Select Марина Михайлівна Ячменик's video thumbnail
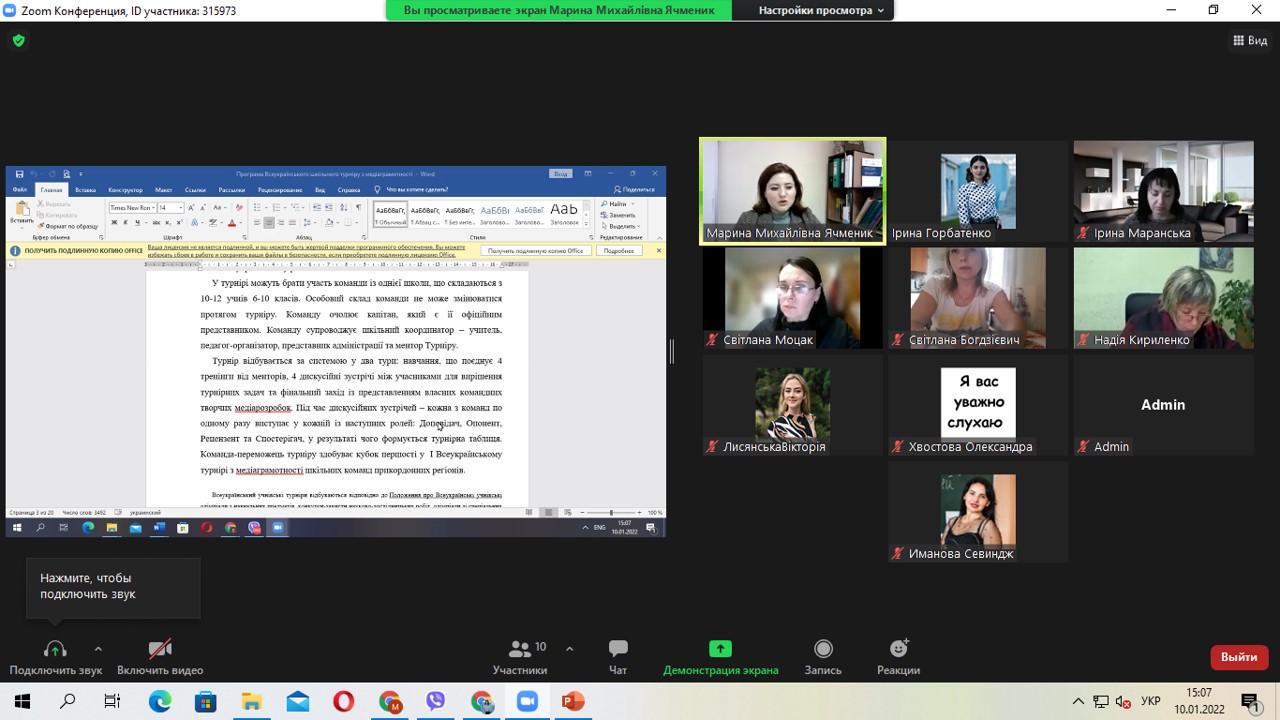This screenshot has height=720, width=1280. (x=792, y=190)
